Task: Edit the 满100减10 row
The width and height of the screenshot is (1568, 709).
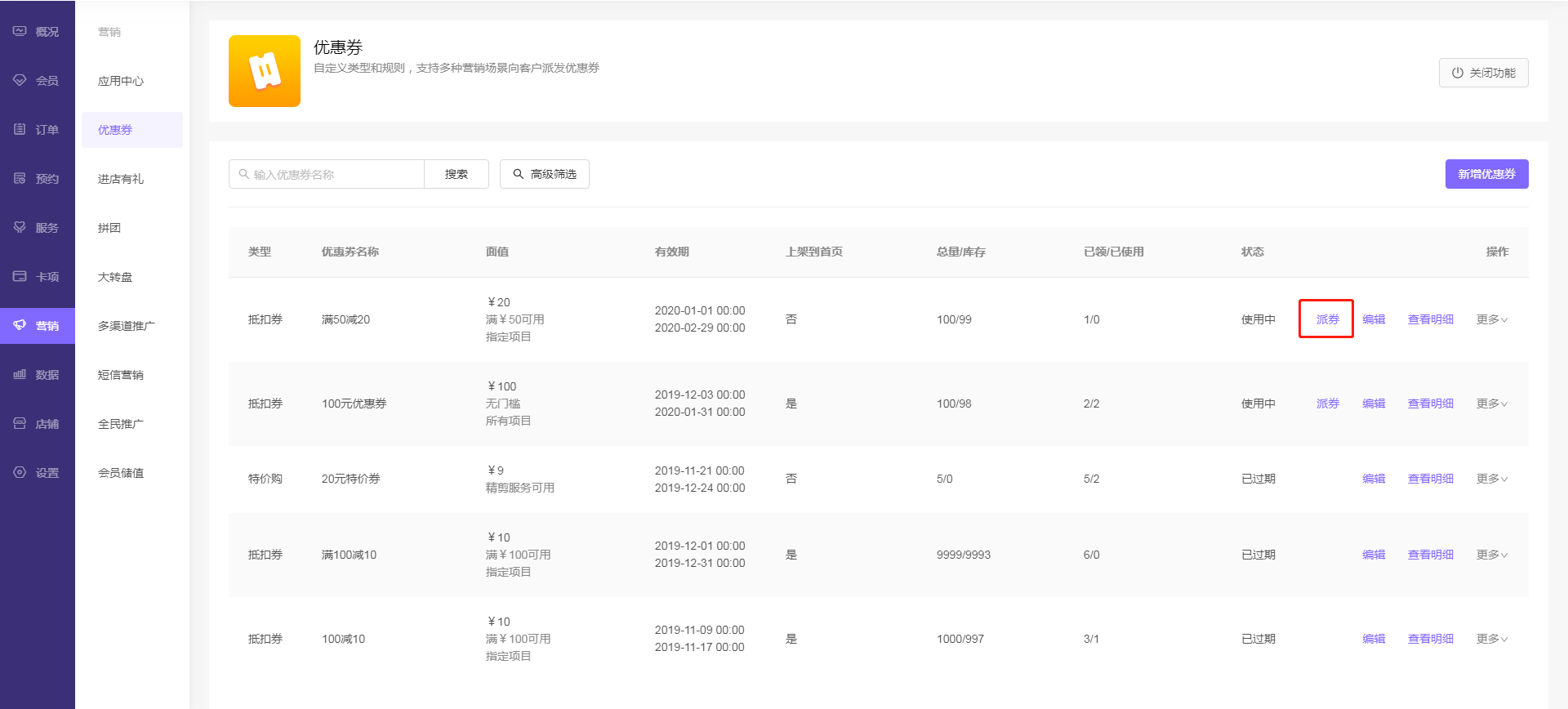Action: pyautogui.click(x=1374, y=555)
